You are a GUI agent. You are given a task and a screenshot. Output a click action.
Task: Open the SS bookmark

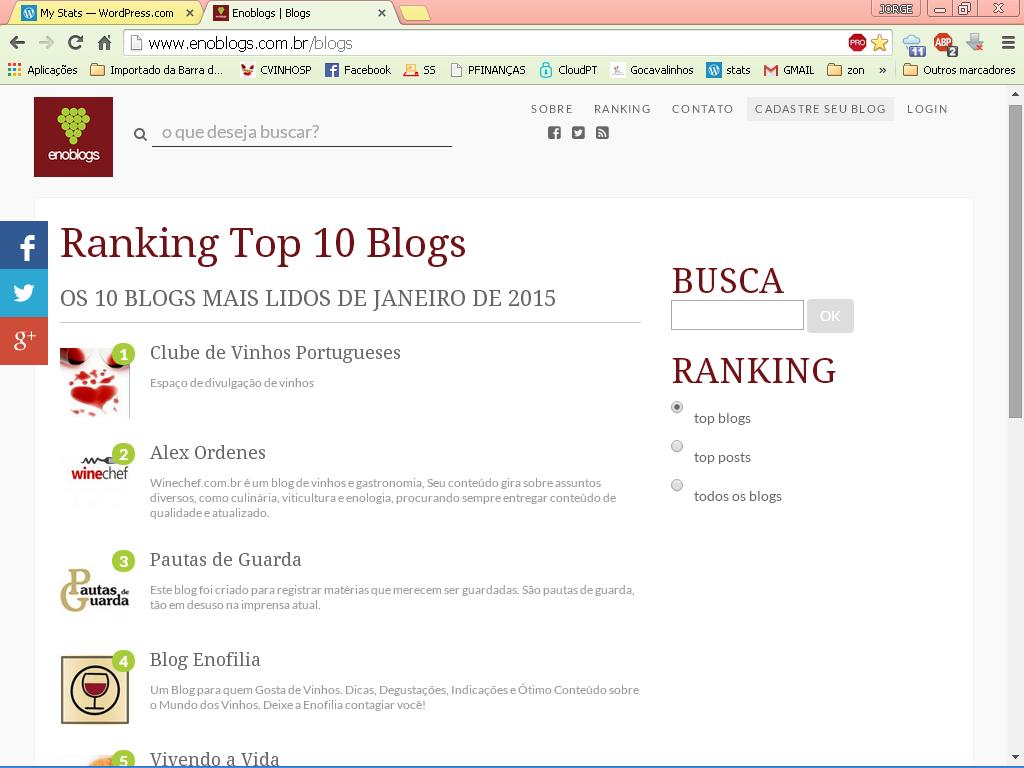click(419, 70)
